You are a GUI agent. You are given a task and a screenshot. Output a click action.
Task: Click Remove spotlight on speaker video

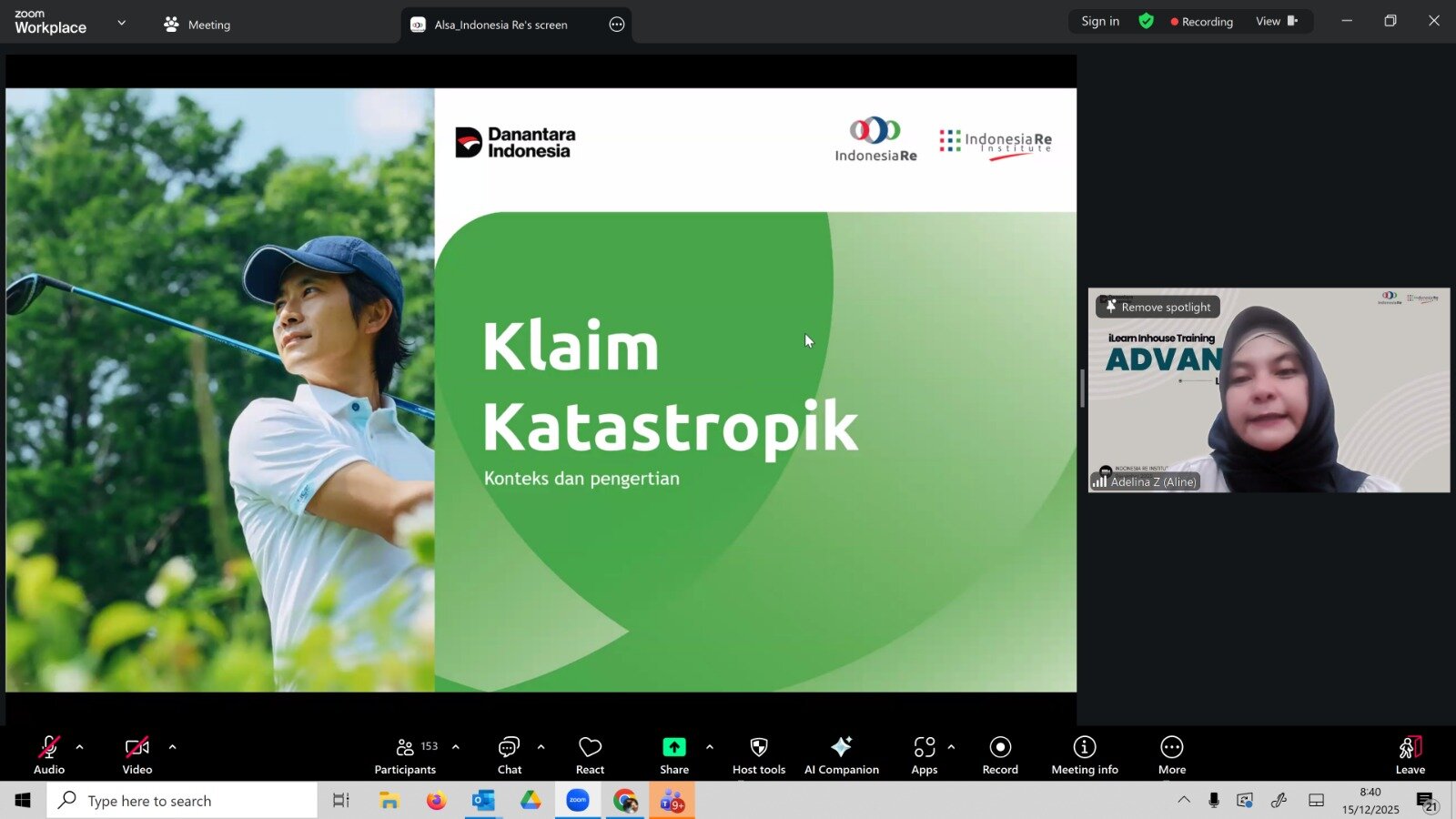[x=1158, y=308]
